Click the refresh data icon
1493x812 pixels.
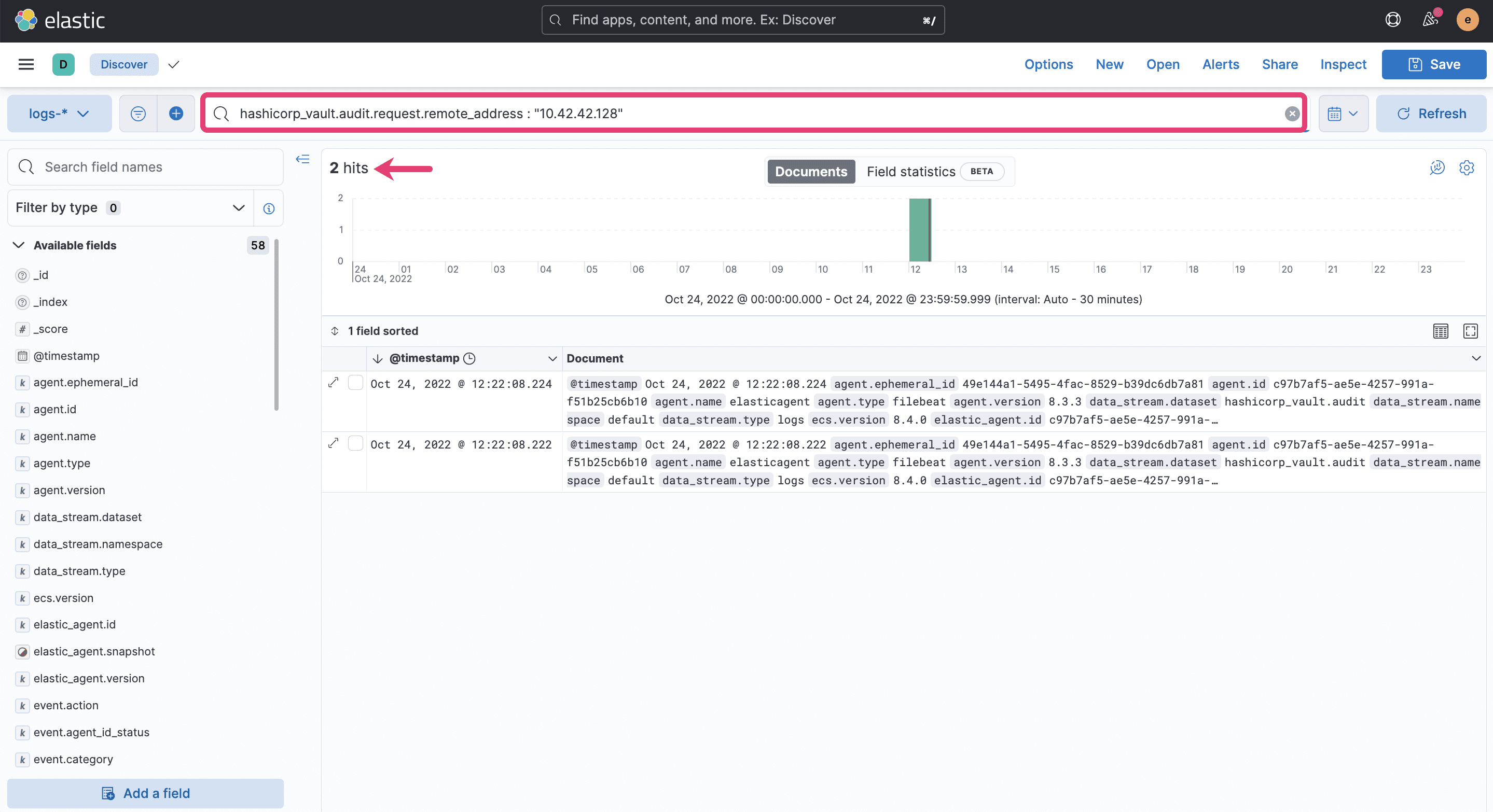tap(1402, 113)
